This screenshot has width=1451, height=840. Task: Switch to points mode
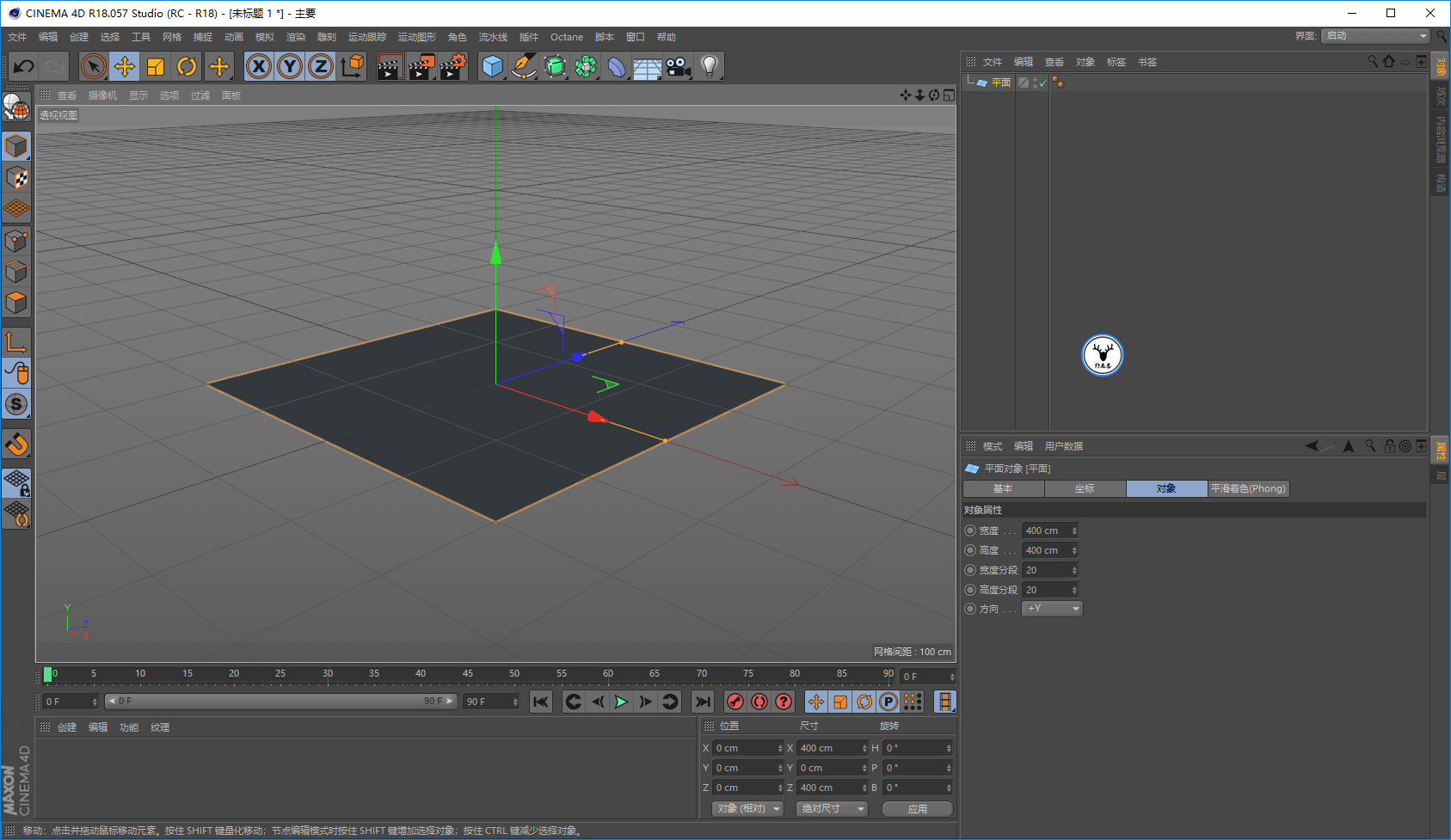click(x=16, y=241)
